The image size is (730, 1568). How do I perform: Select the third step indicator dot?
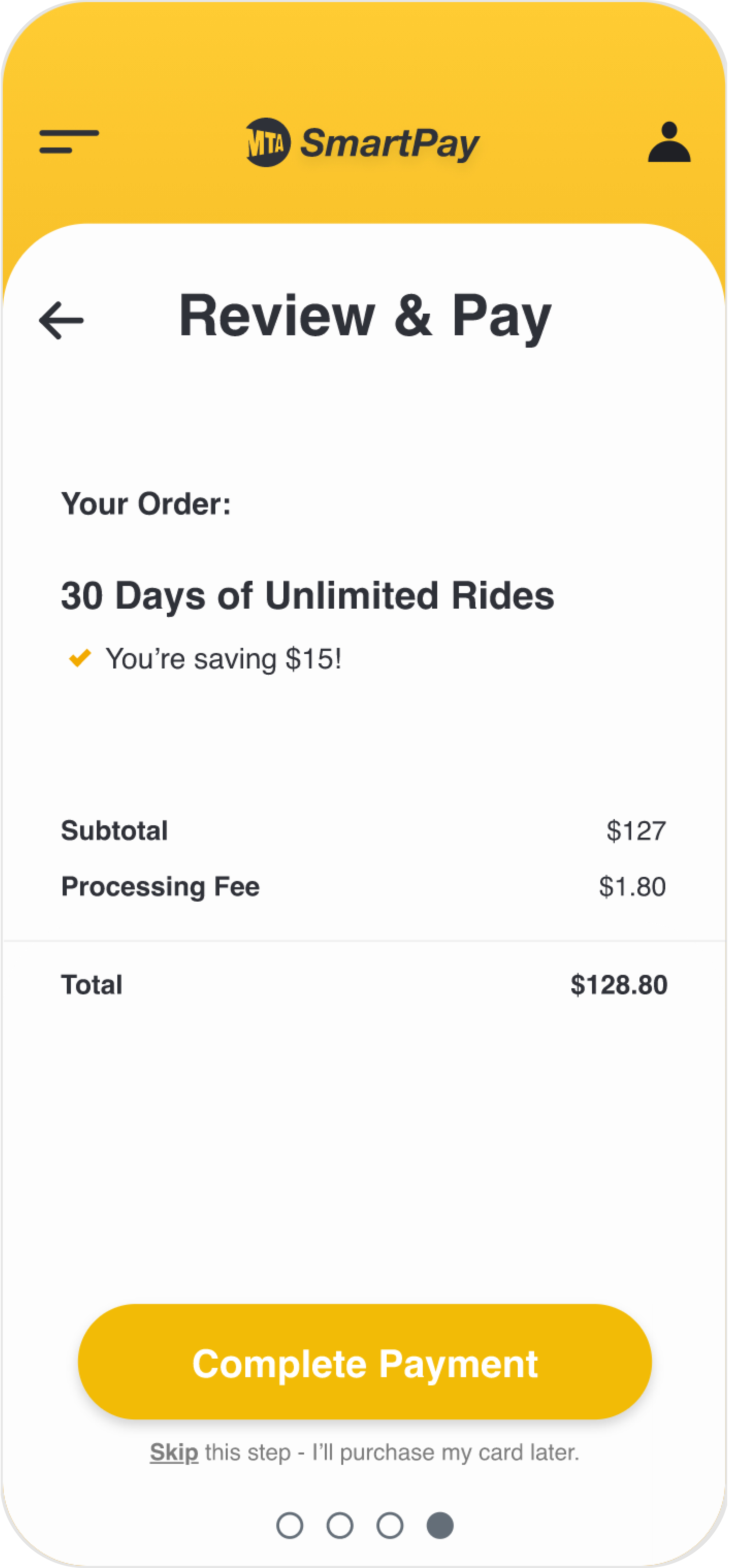coord(390,1525)
